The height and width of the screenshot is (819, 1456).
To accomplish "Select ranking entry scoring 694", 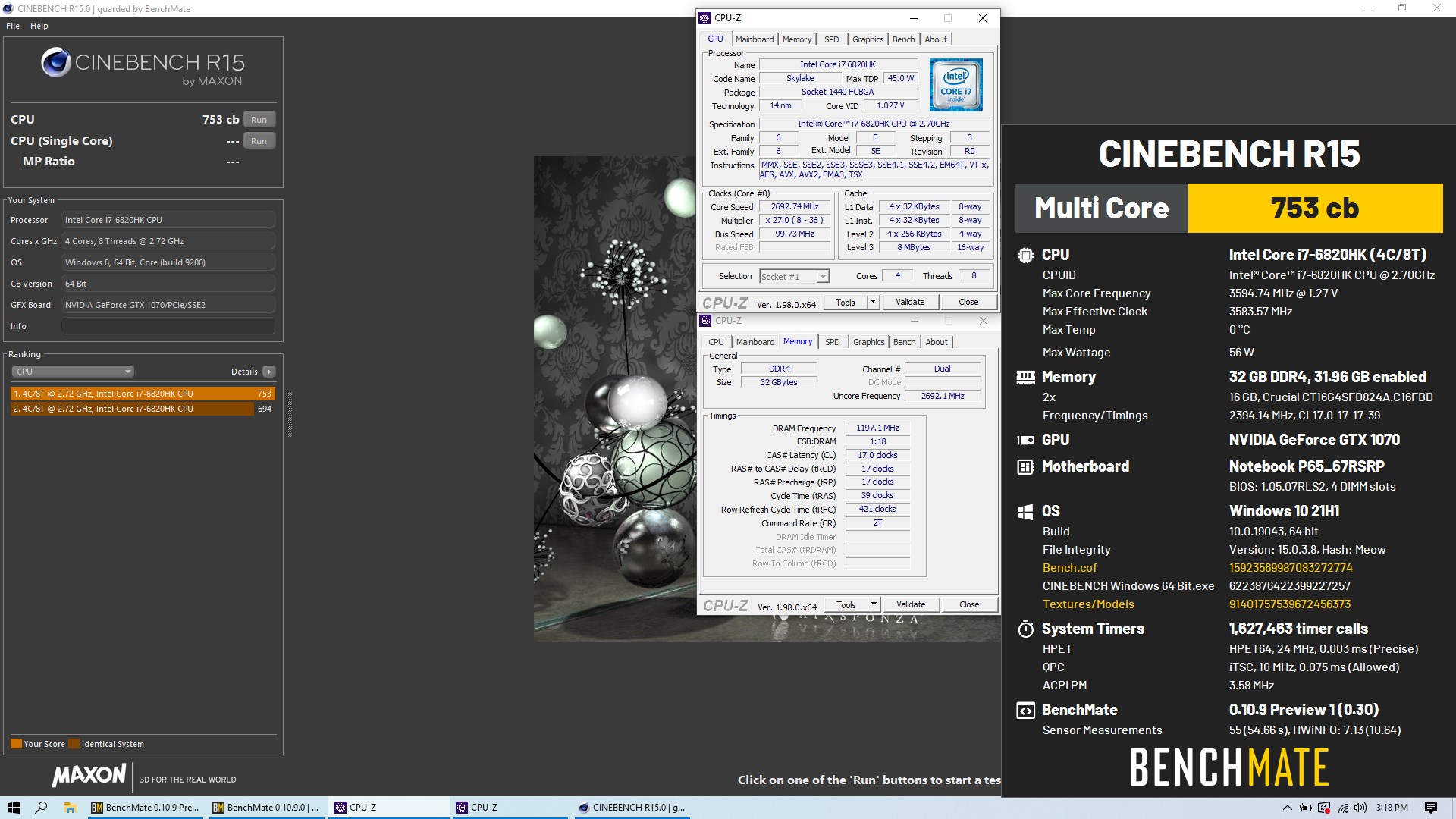I will [143, 409].
